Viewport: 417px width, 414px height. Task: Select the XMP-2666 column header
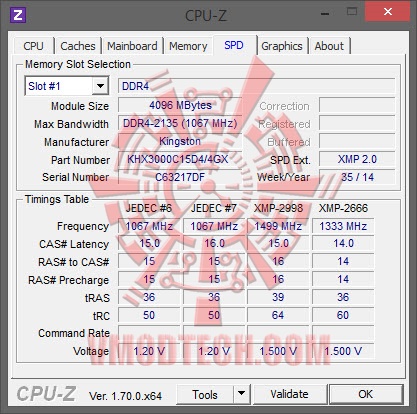343,208
